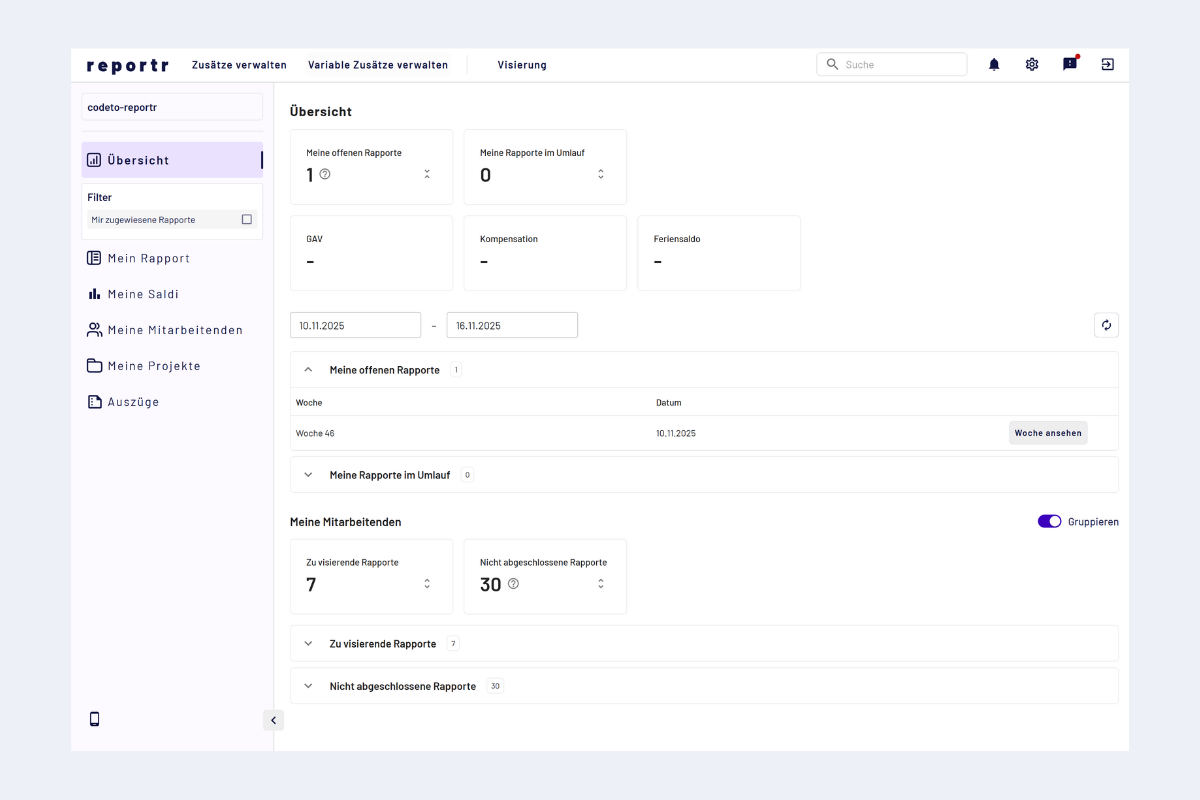
Task: Open the 'Zusätze verwalten' menu item
Action: click(x=239, y=65)
